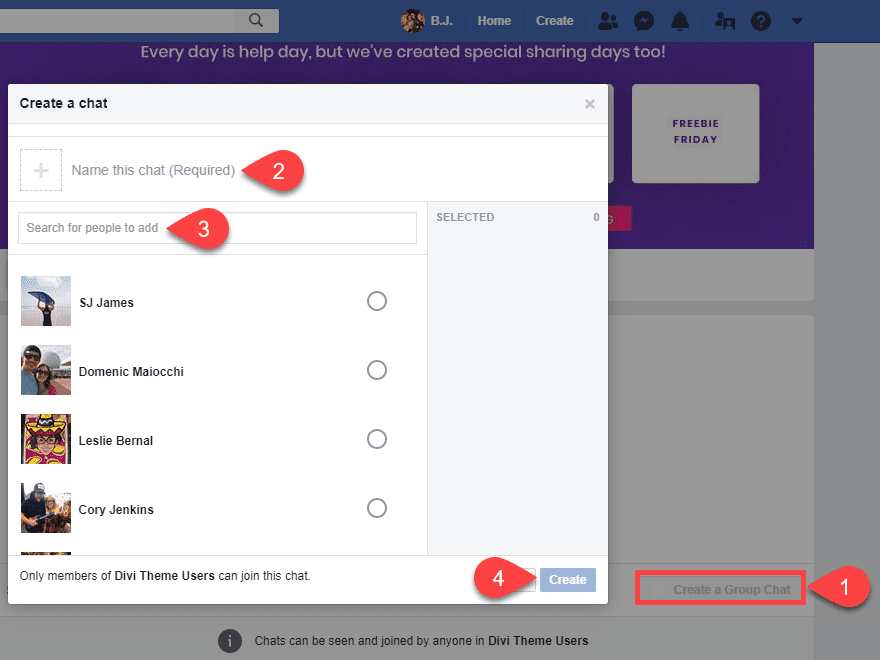Open the notifications bell icon
This screenshot has width=880, height=660.
pyautogui.click(x=680, y=20)
